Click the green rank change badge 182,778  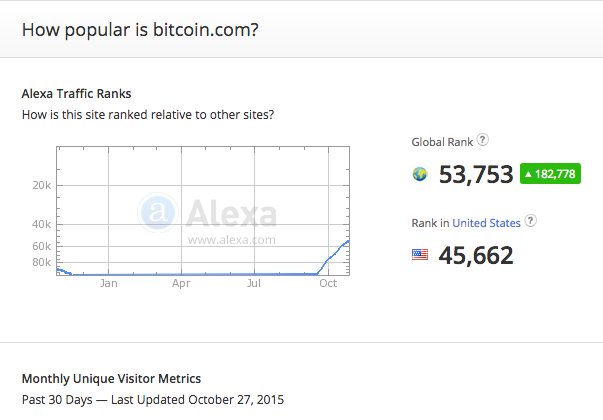pos(550,174)
